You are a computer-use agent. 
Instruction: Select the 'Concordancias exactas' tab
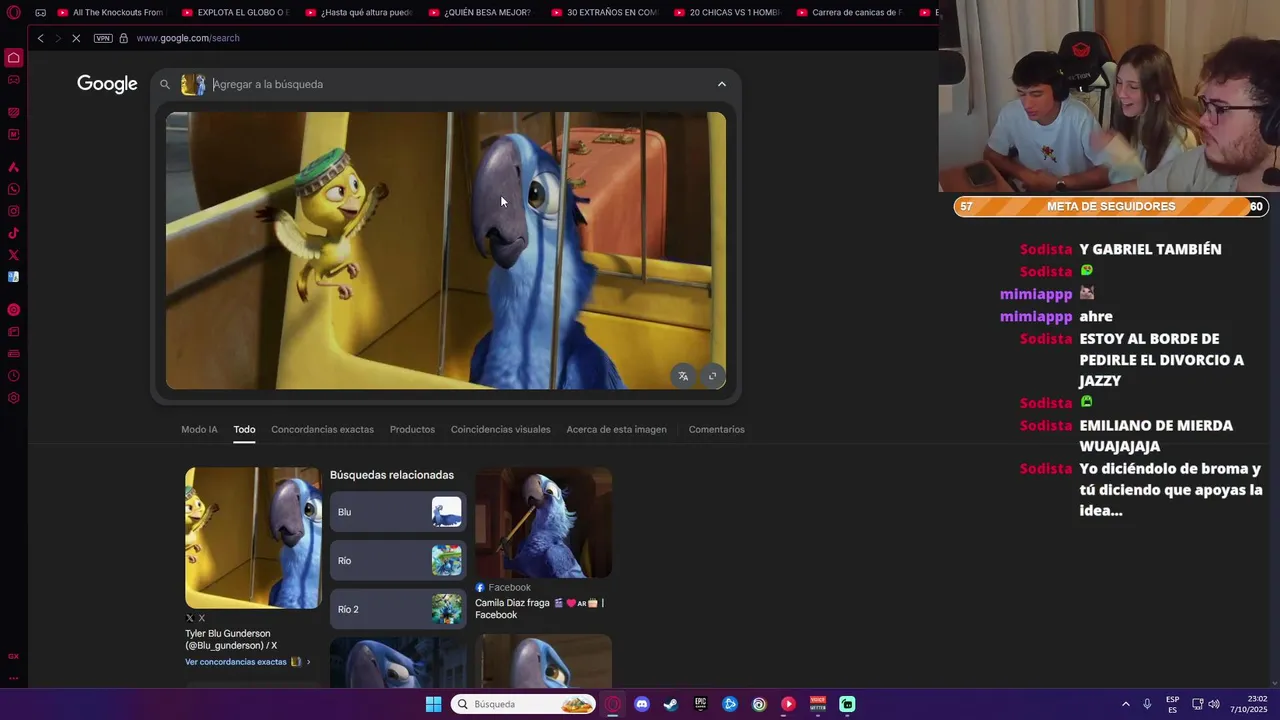tap(322, 429)
